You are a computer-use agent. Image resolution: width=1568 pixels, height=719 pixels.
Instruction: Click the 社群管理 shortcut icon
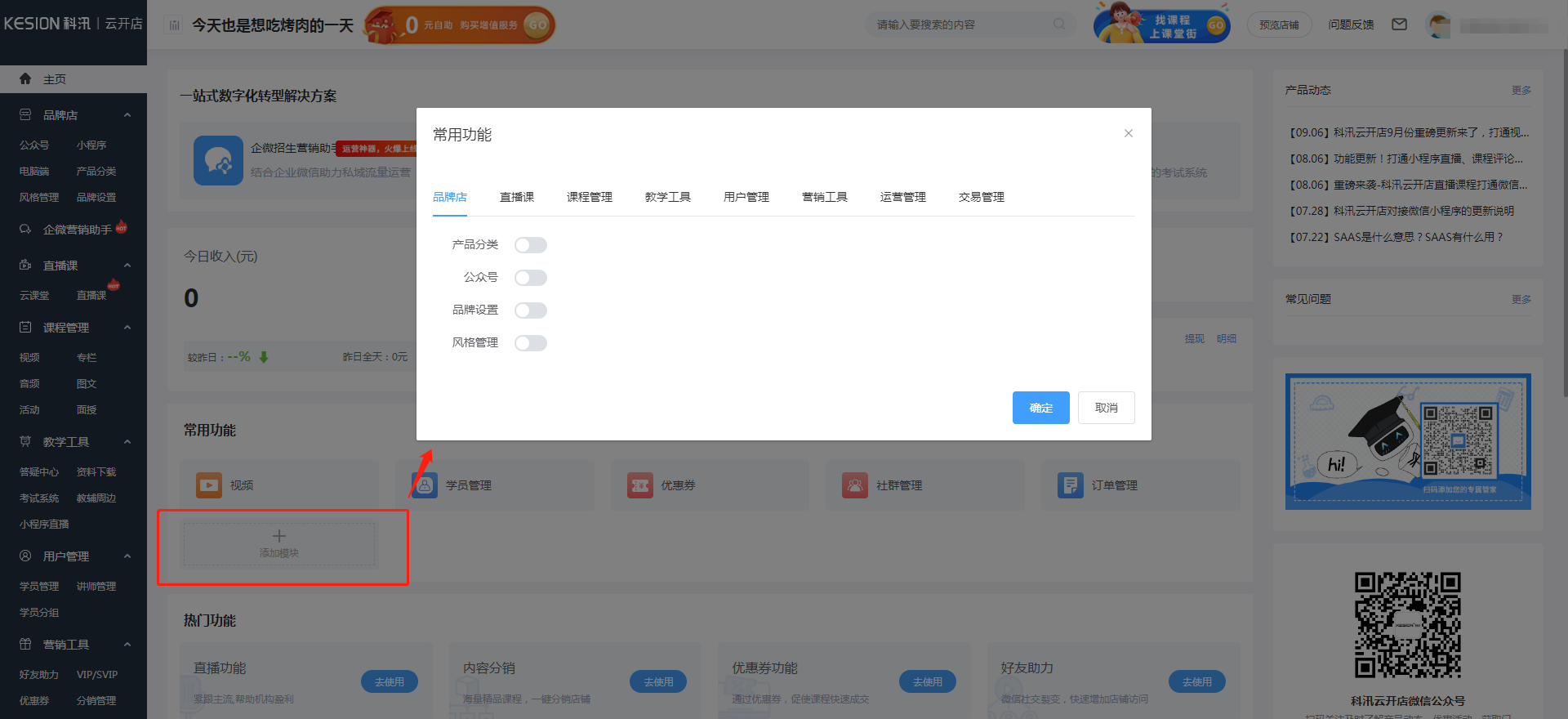(x=855, y=485)
